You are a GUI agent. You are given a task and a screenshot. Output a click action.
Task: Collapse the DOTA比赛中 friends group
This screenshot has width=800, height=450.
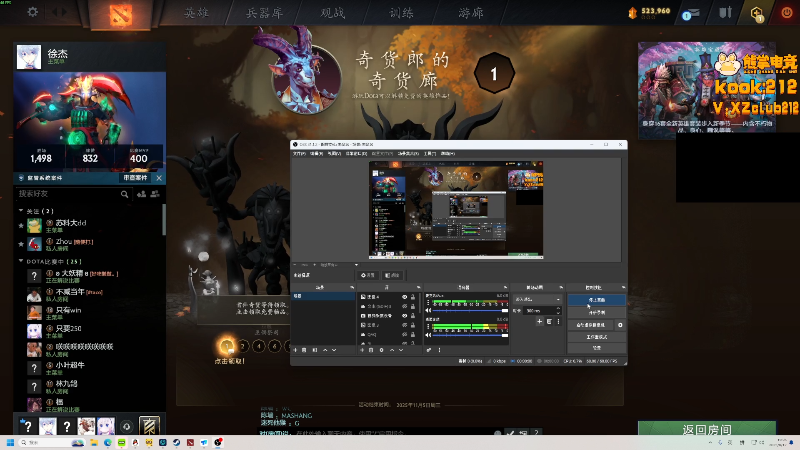click(21, 261)
